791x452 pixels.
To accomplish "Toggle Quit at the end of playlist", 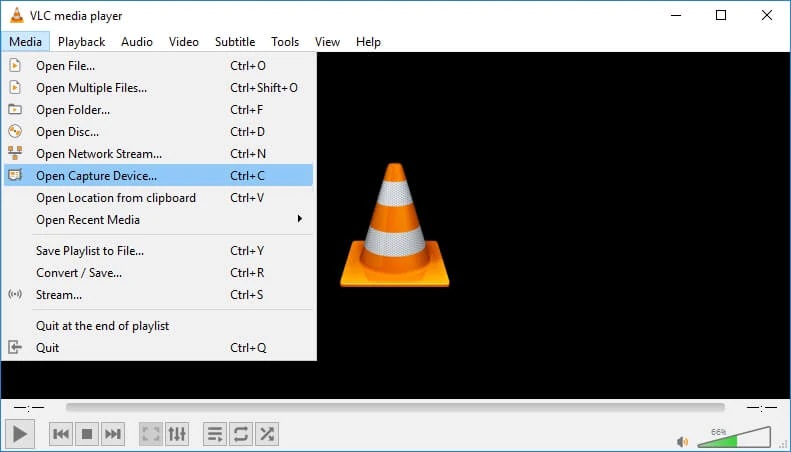I will click(x=158, y=326).
